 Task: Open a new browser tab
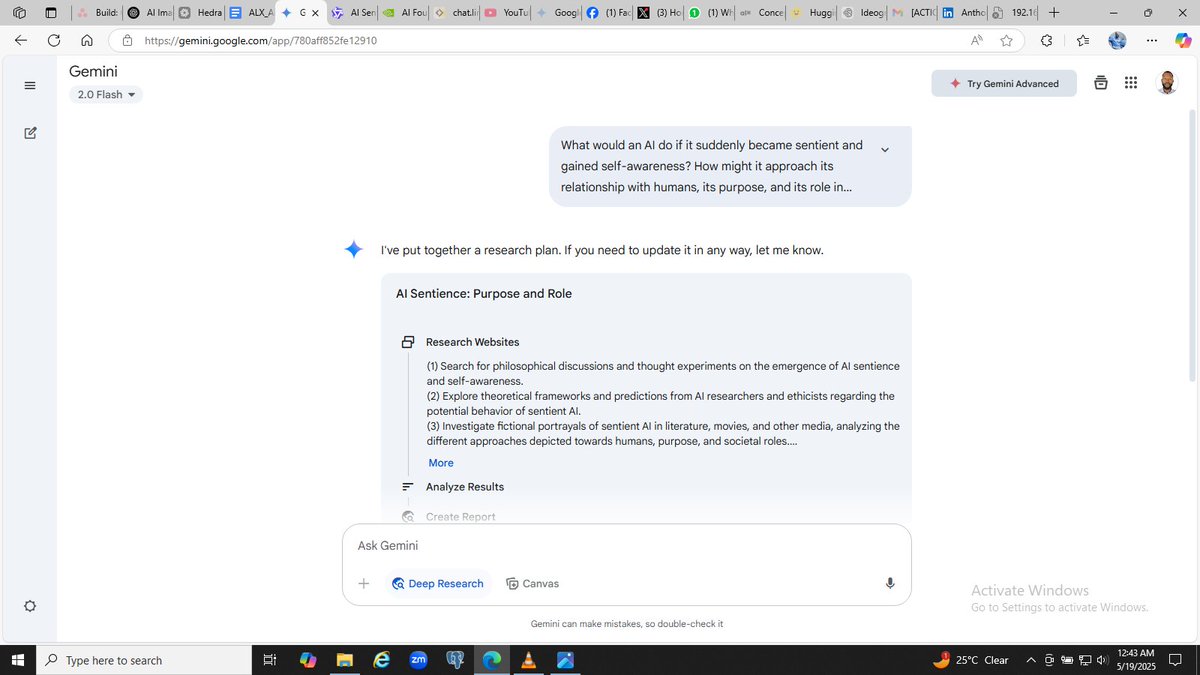1054,13
